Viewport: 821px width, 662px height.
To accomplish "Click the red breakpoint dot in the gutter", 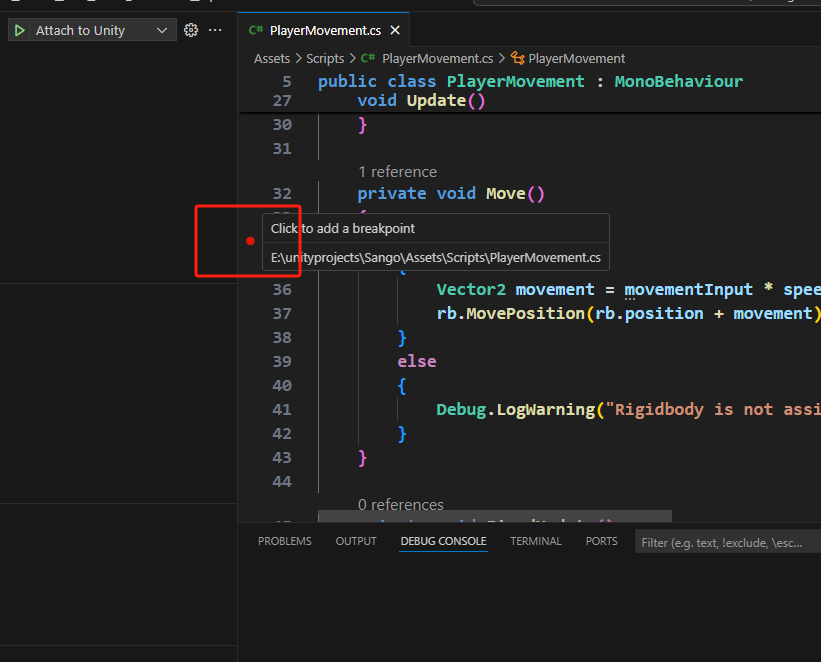I will pyautogui.click(x=250, y=241).
